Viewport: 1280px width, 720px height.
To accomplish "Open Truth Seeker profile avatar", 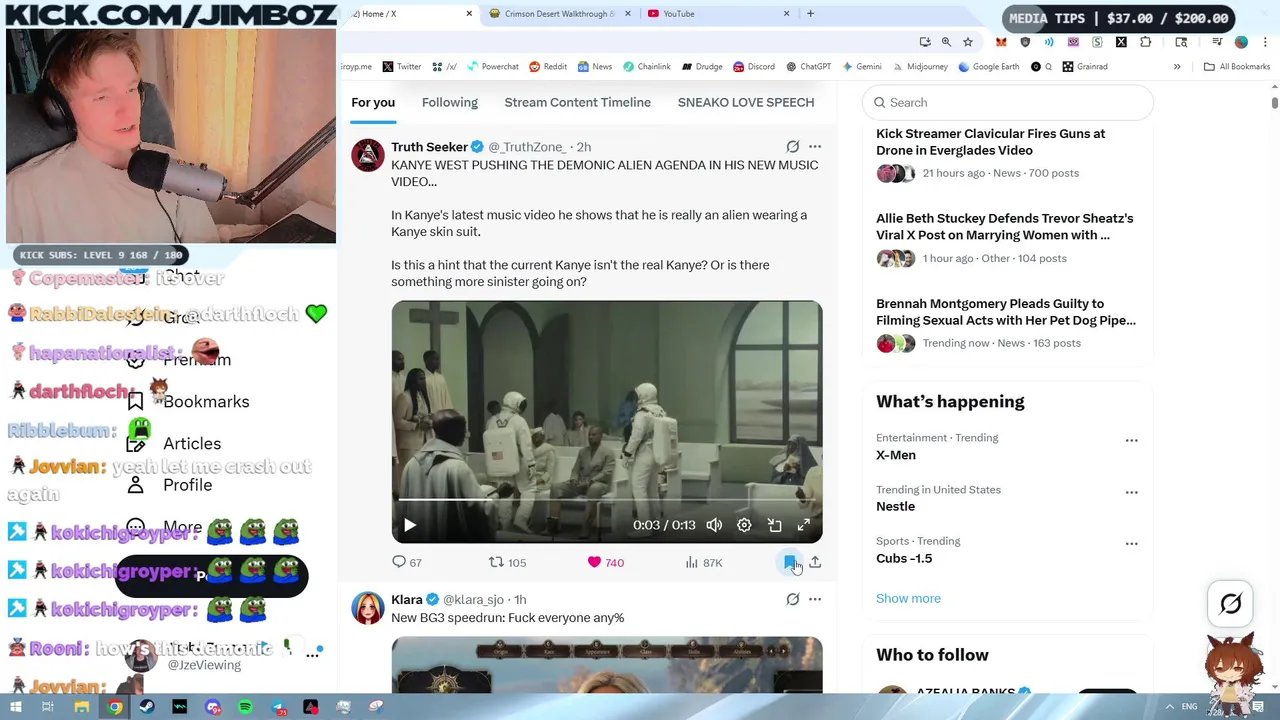I will tap(368, 155).
